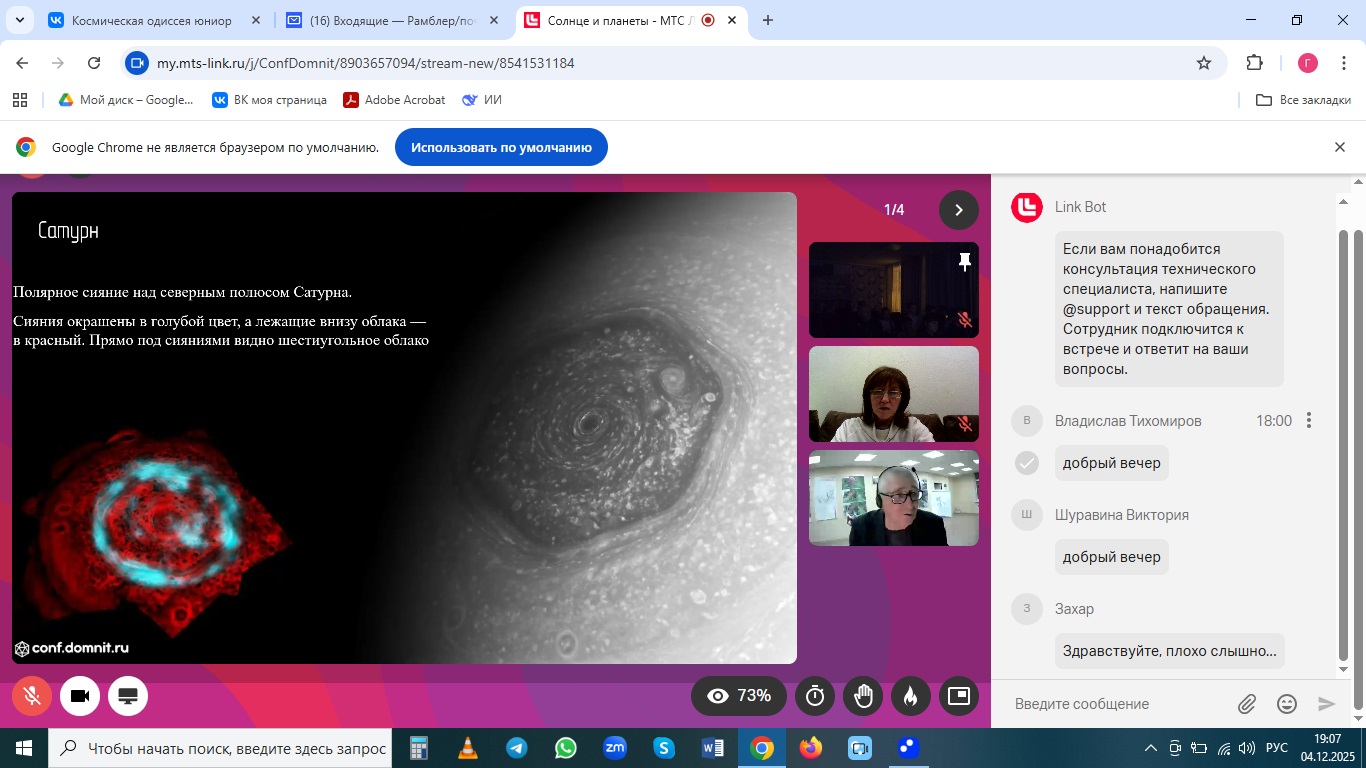
Task: Open Мой диск Google bookmark
Action: coord(126,100)
